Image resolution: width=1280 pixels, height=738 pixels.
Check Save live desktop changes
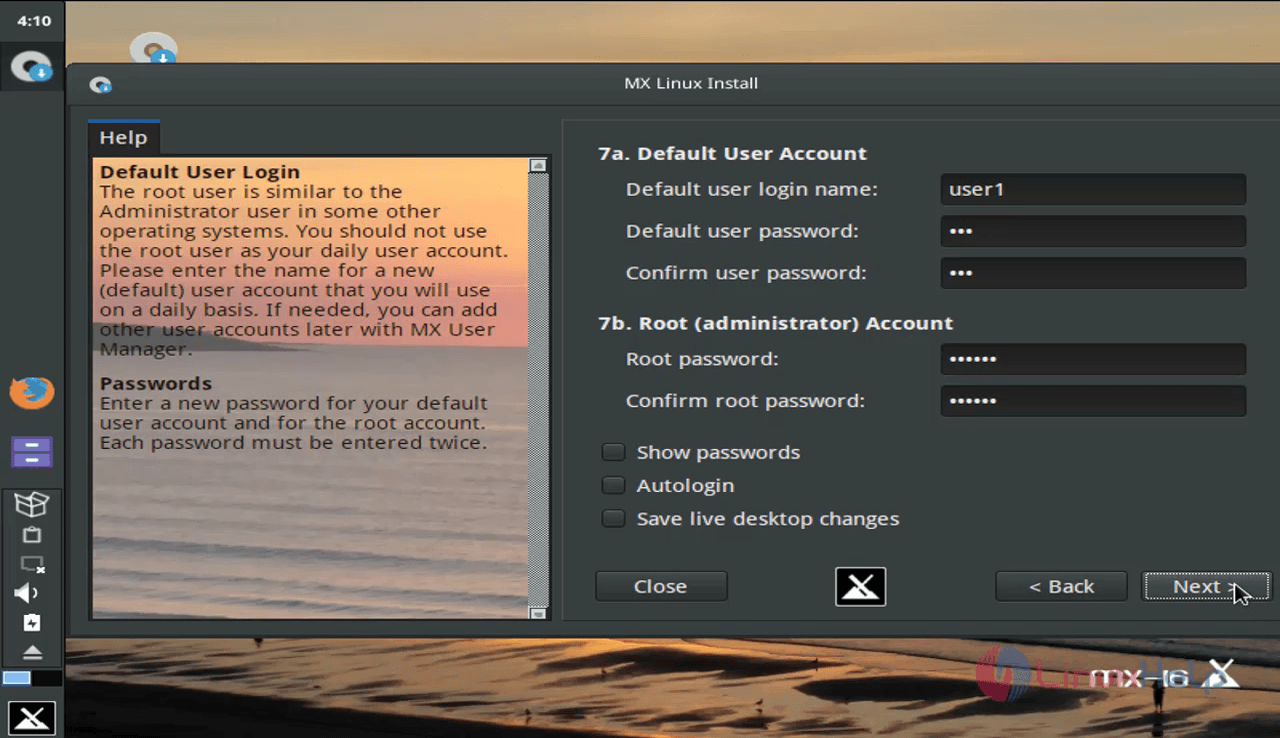(x=613, y=519)
